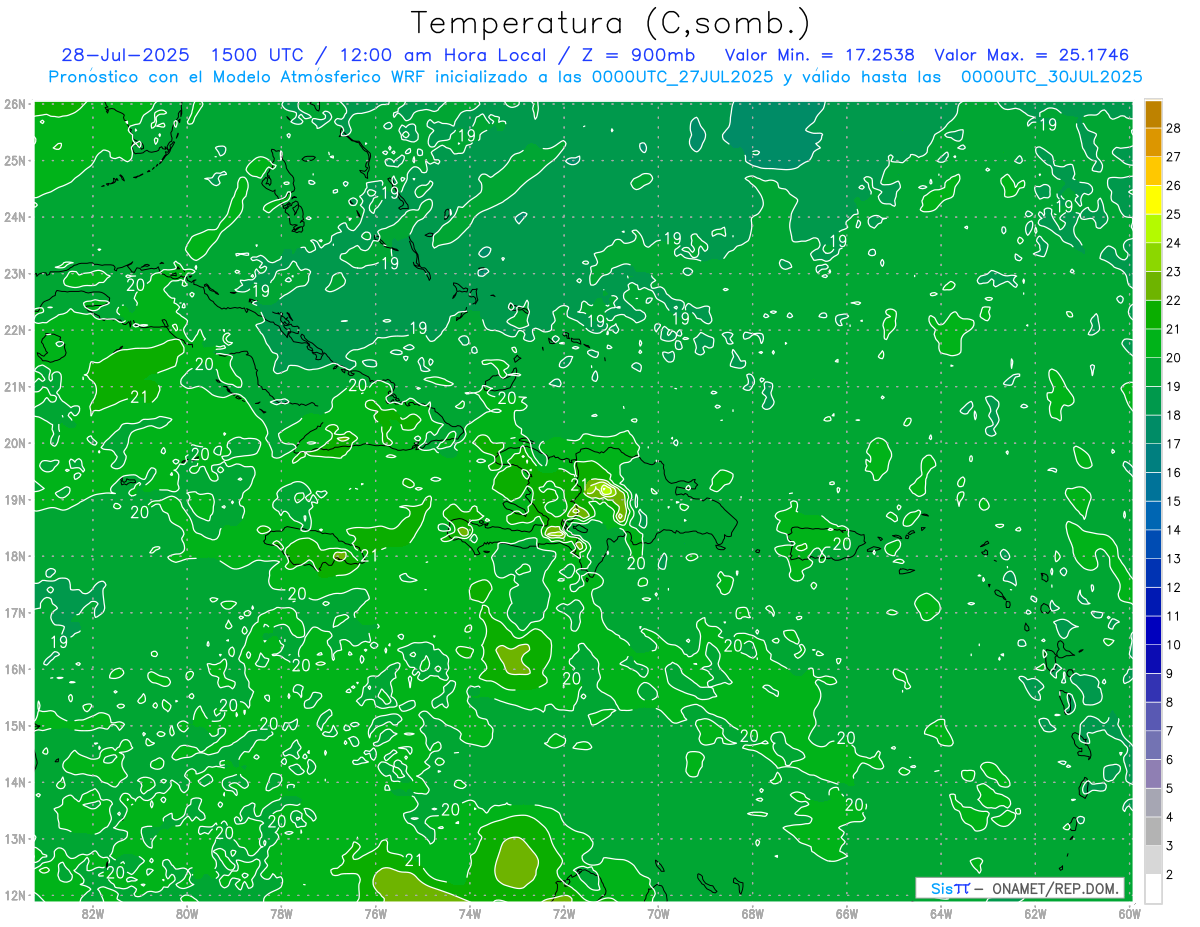Viewport: 1200px width, 927px height.
Task: Click the 18N latitude axis label
Action: (x=14, y=556)
